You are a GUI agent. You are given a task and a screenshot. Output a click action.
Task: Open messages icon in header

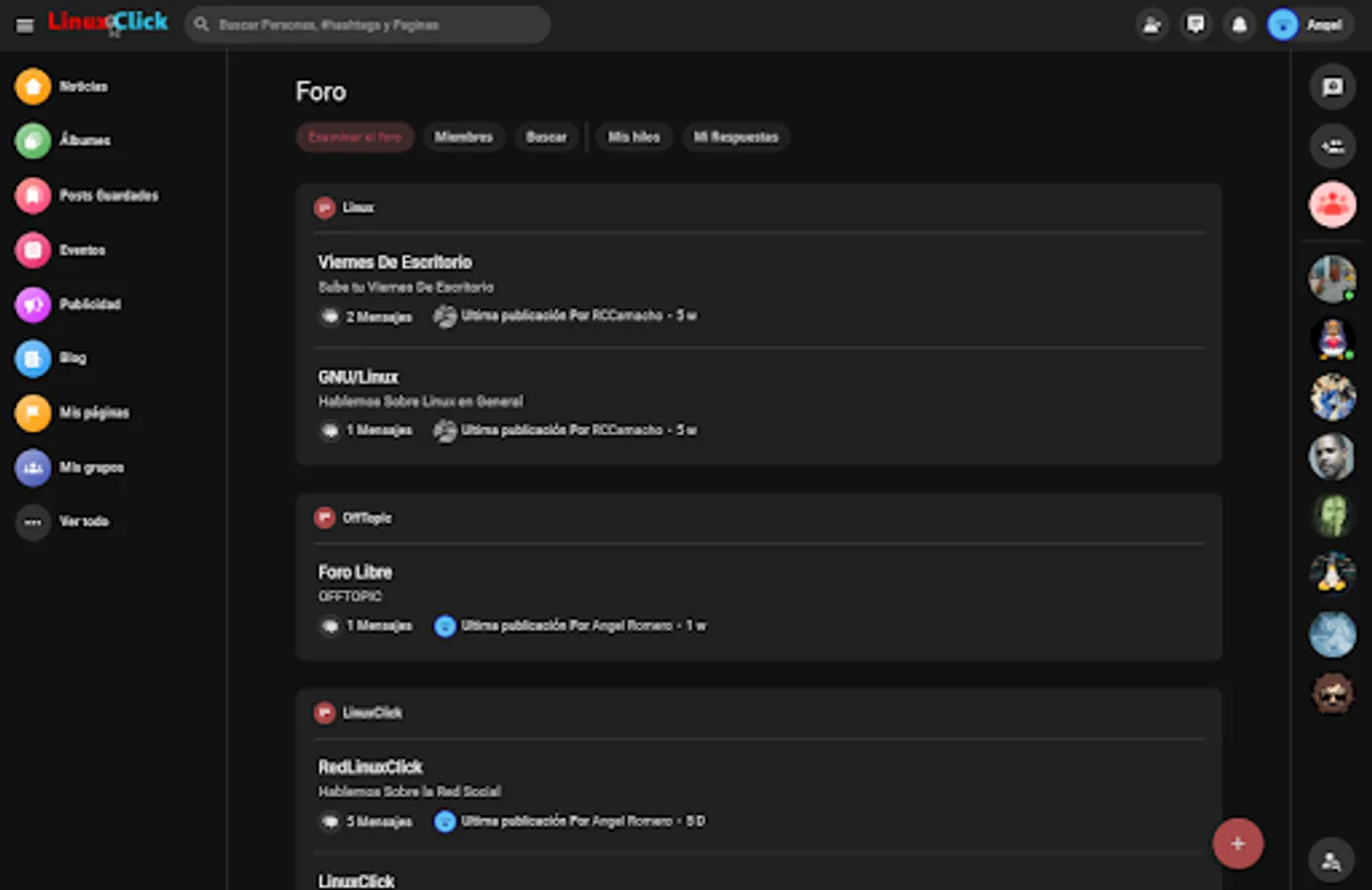pos(1196,25)
